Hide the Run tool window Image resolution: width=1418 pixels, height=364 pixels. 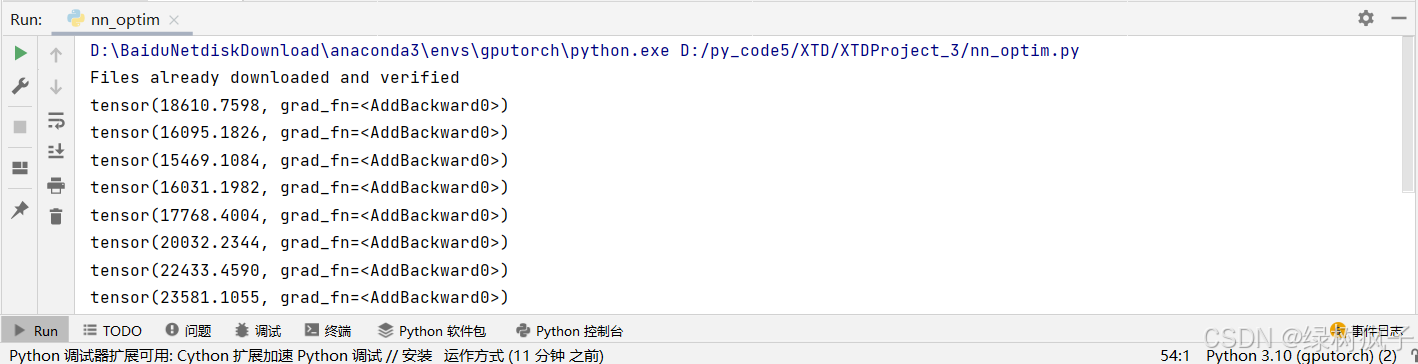[1397, 18]
